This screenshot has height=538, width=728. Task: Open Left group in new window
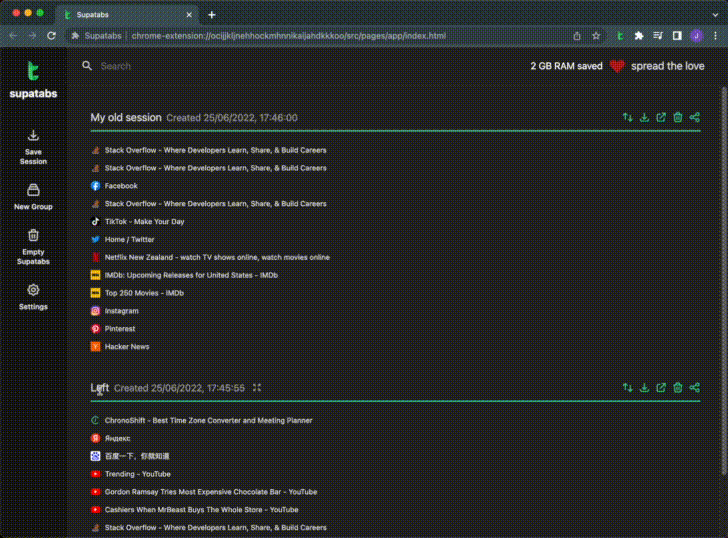click(x=661, y=388)
